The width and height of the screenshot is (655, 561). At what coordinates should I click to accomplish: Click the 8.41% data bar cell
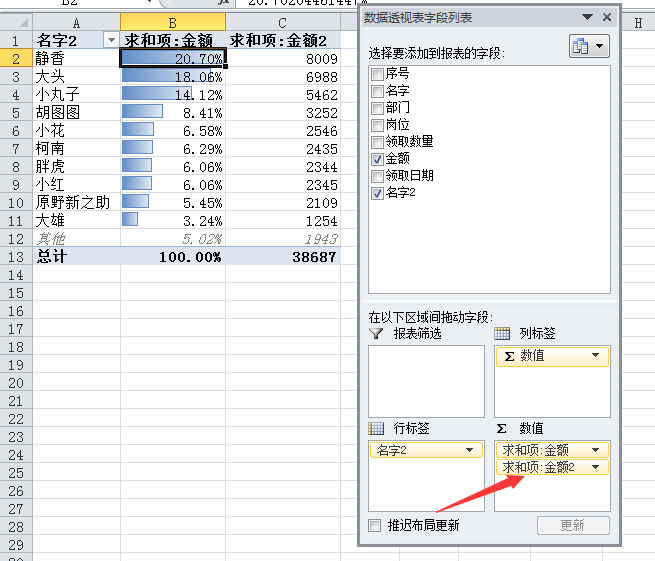tap(173, 112)
